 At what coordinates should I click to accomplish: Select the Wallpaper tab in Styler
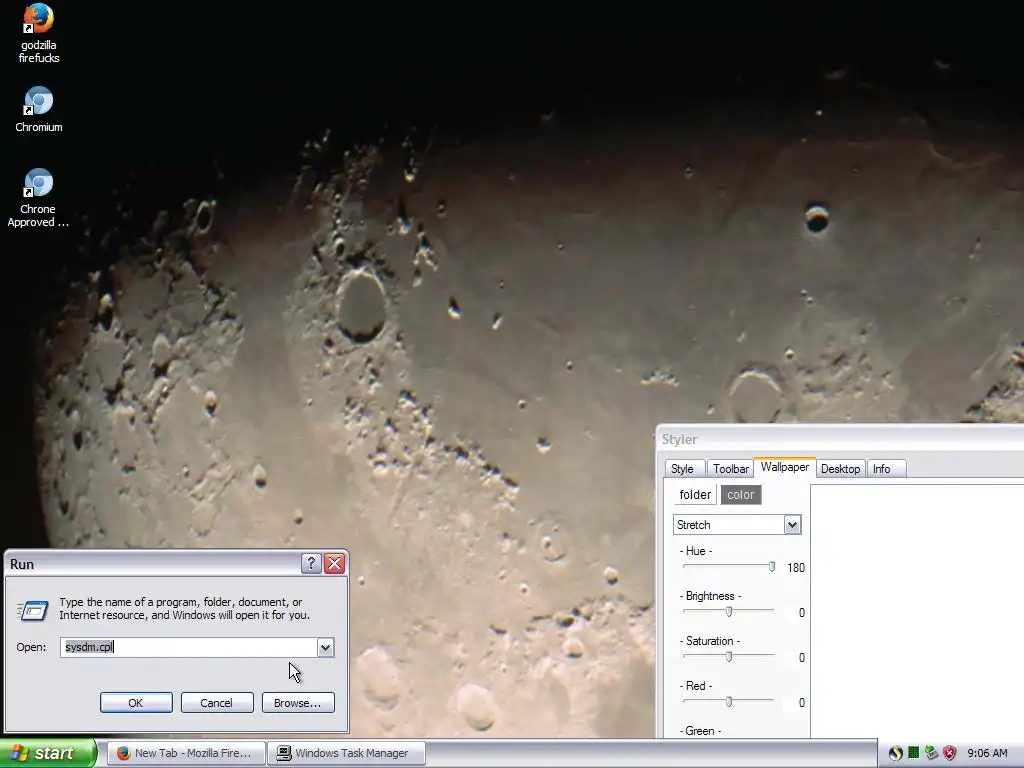click(x=784, y=467)
